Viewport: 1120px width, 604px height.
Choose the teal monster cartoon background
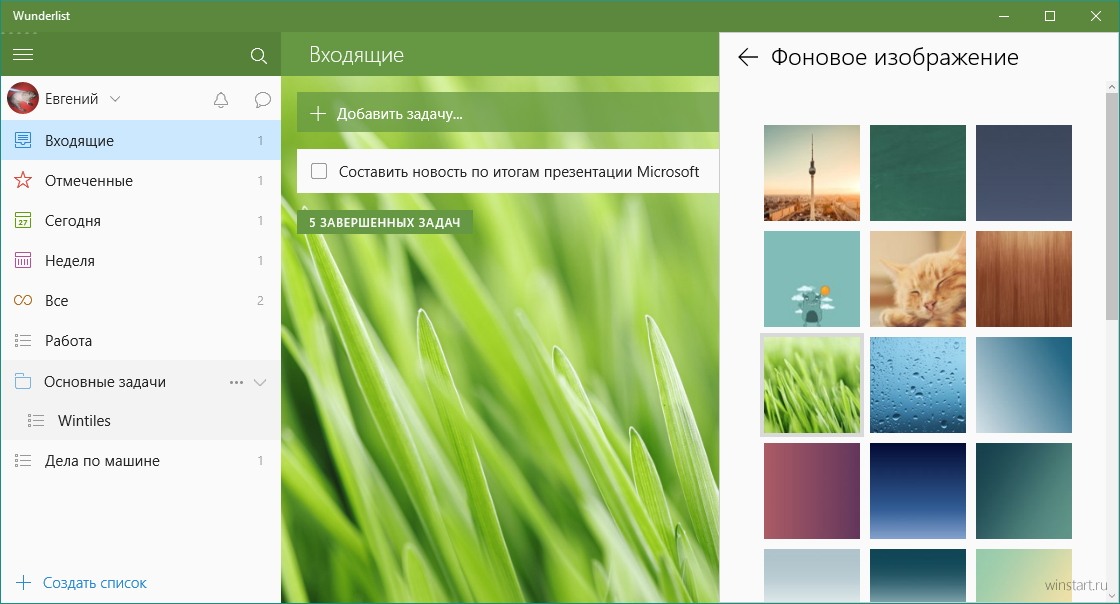(x=811, y=278)
